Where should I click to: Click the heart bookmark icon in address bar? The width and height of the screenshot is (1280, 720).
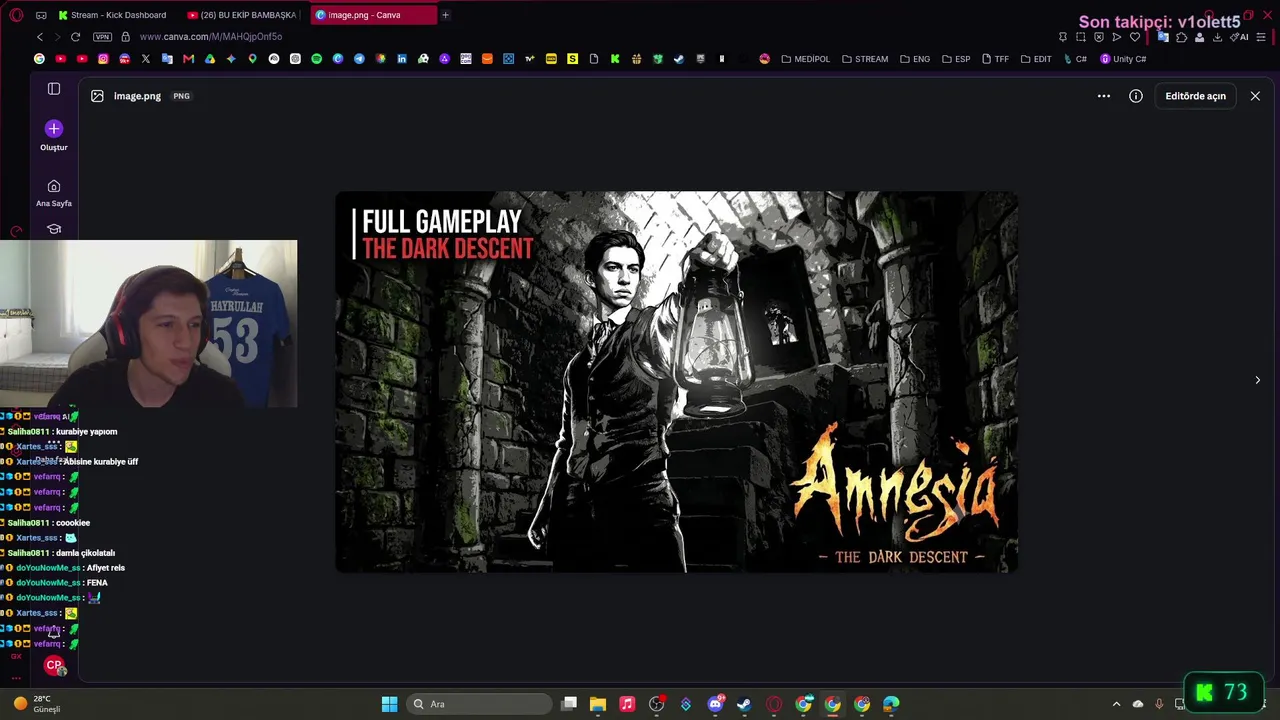click(1135, 37)
